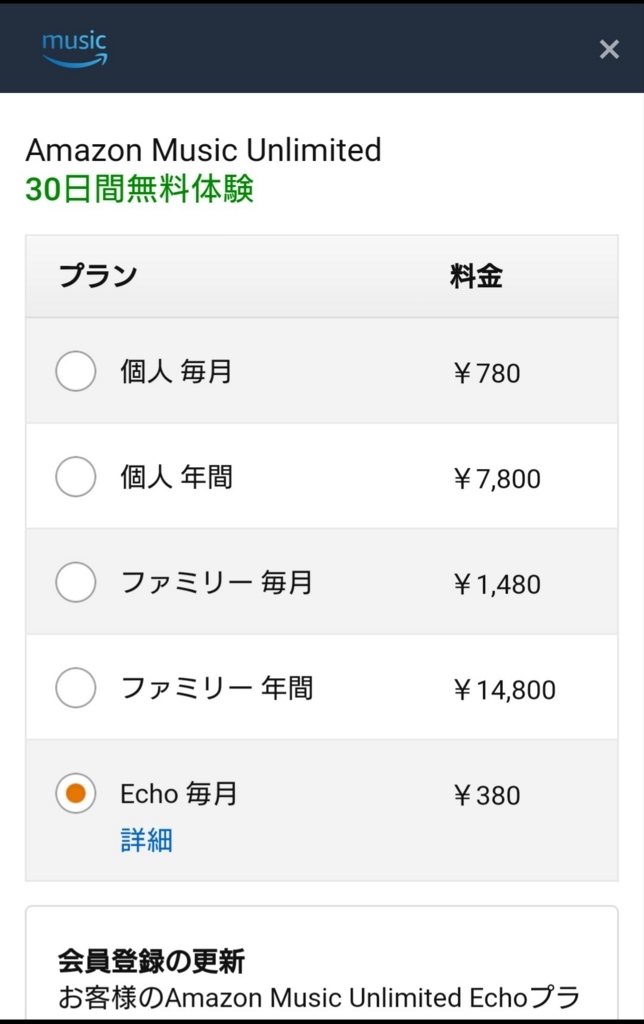
Task: Click the 個人 毎月 plan label
Action: pos(176,371)
